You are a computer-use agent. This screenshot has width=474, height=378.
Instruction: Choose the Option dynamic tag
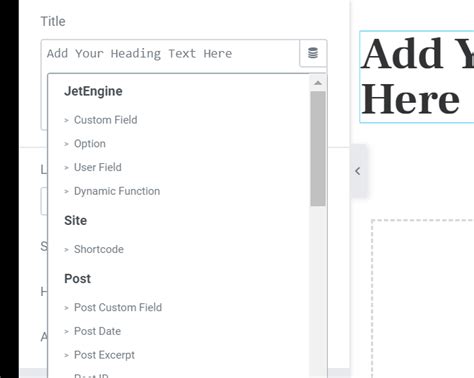coord(90,144)
